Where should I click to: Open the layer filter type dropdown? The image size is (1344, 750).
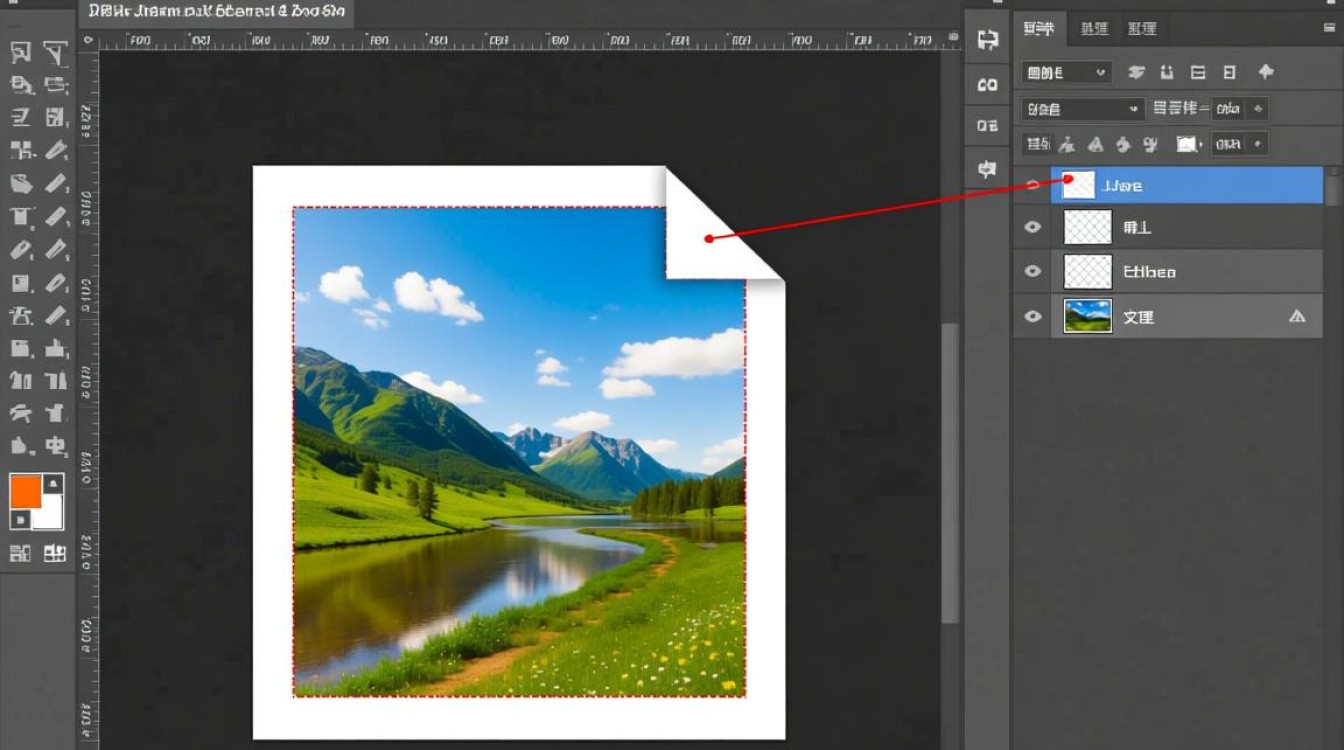1066,72
